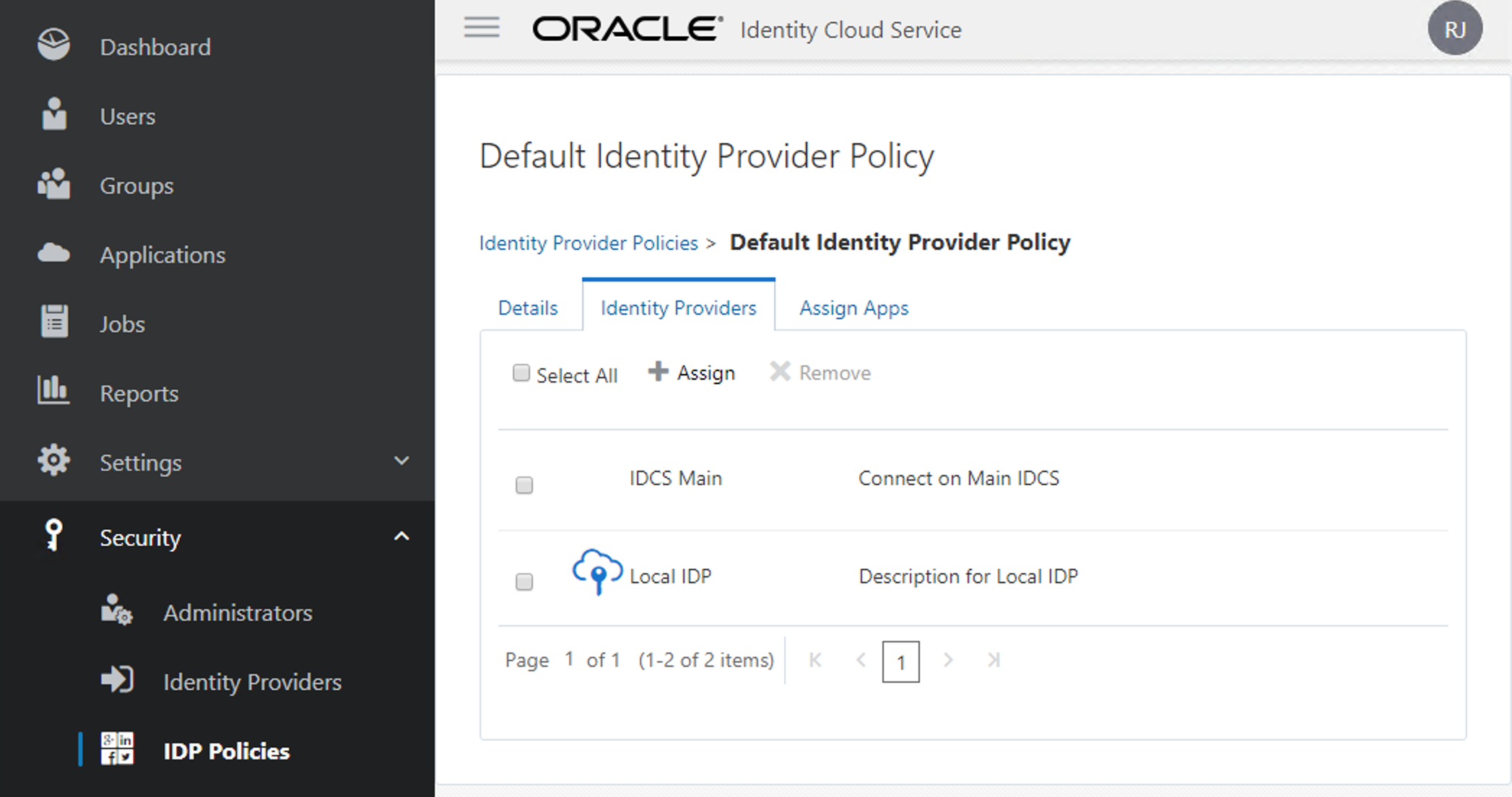
Task: Click the Settings gear icon
Action: 53,461
